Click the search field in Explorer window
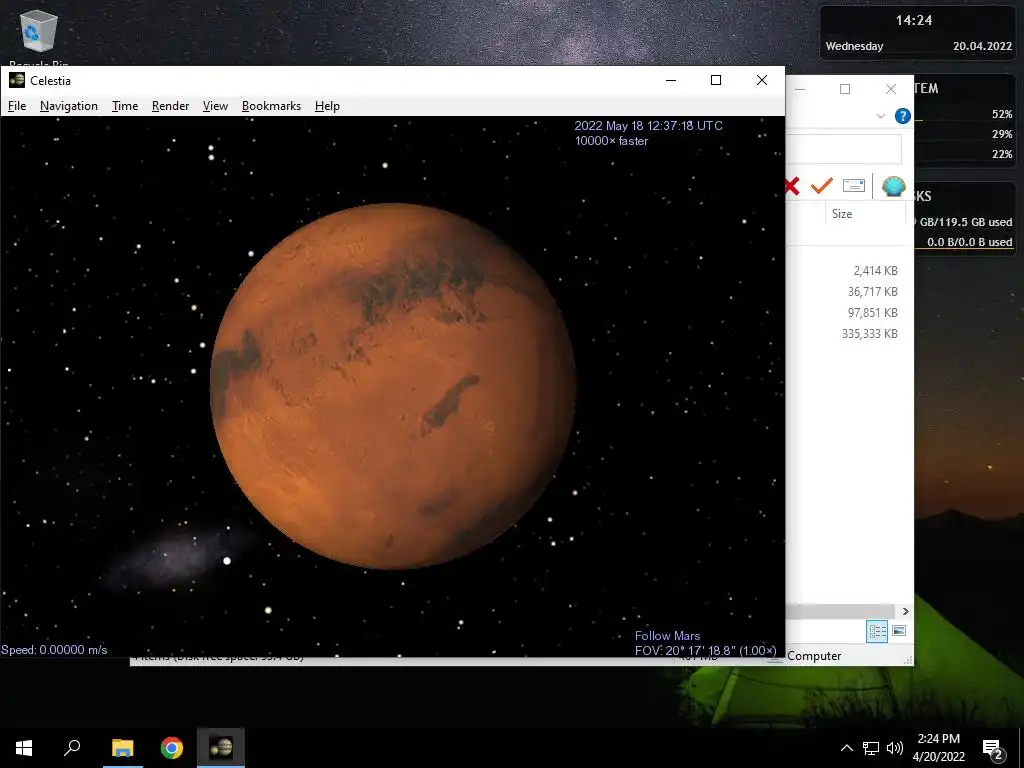Viewport: 1024px width, 768px height. coord(843,149)
